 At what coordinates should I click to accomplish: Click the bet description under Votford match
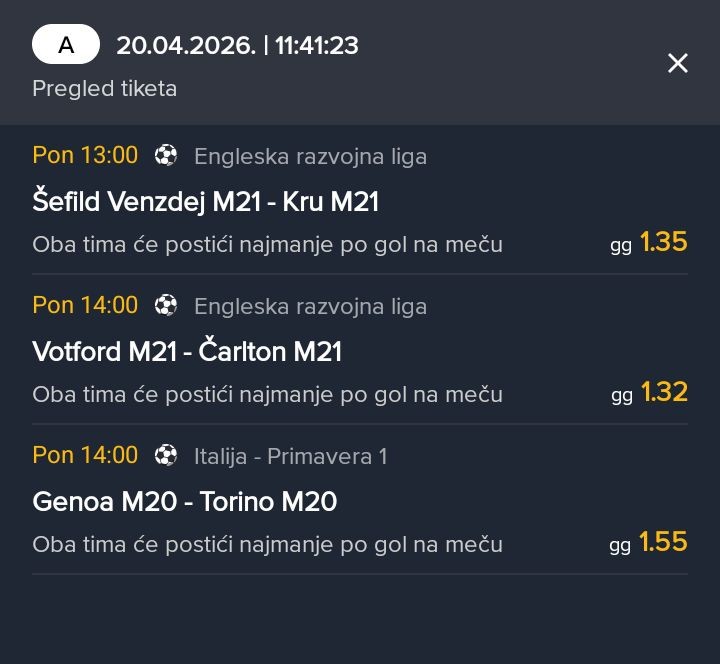click(267, 394)
